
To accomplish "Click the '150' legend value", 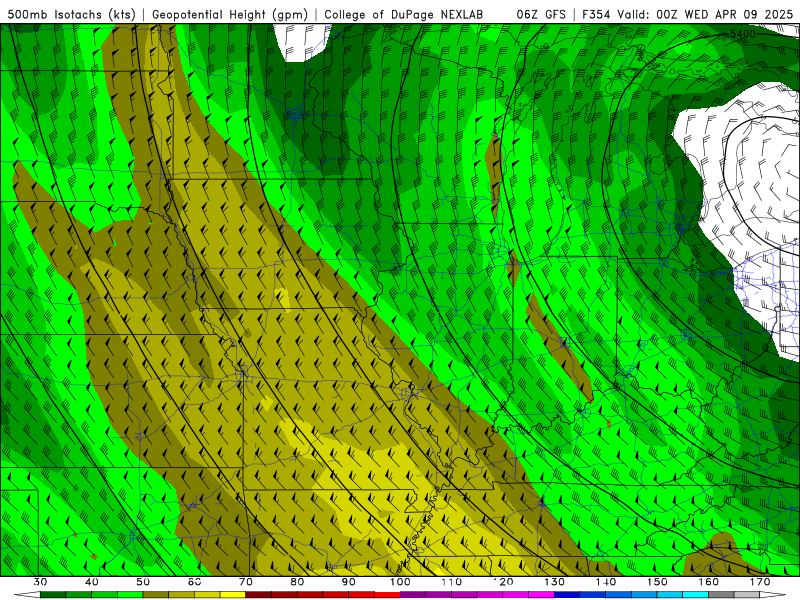I will [x=657, y=582].
